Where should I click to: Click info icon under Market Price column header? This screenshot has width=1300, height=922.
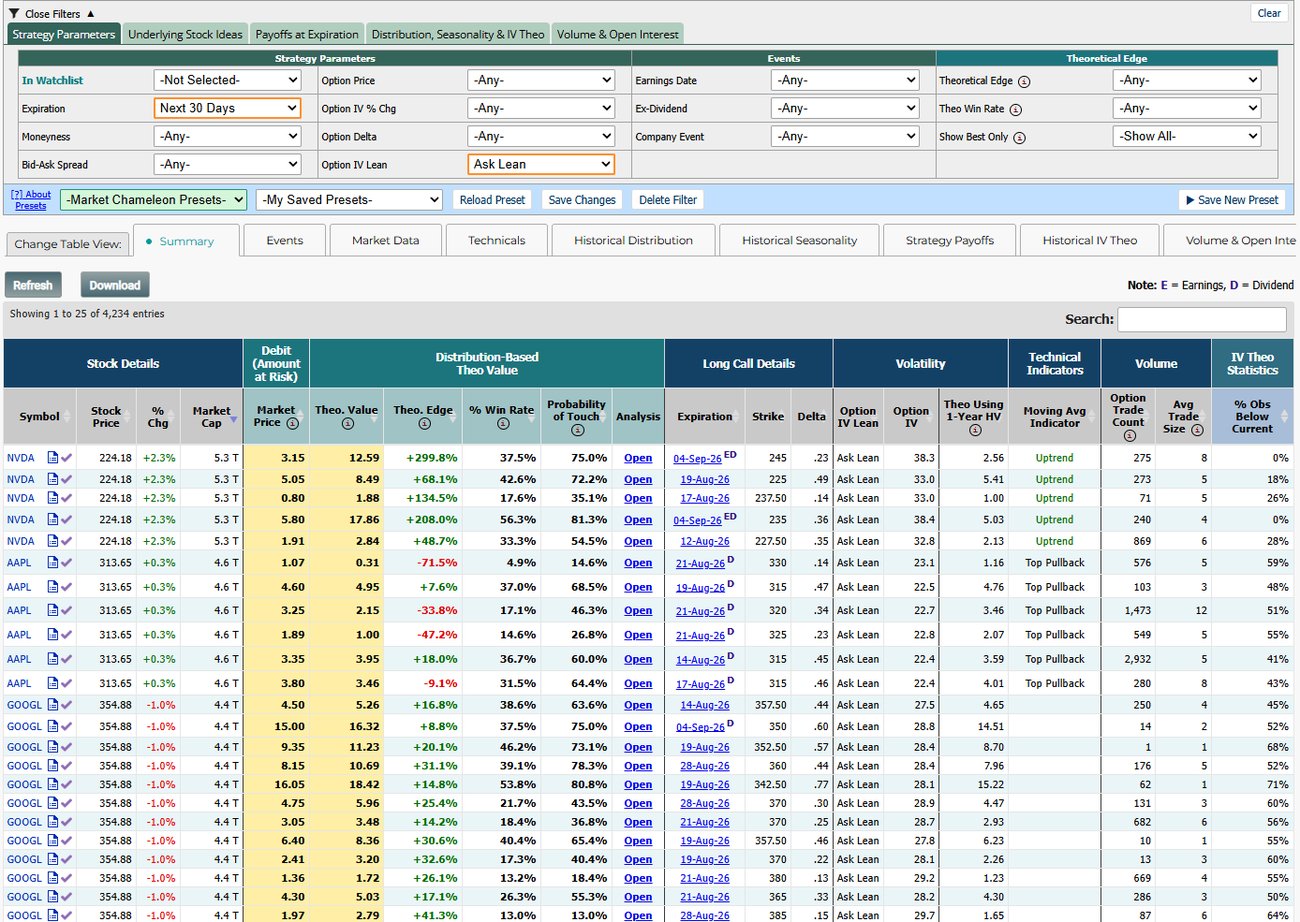(x=292, y=423)
